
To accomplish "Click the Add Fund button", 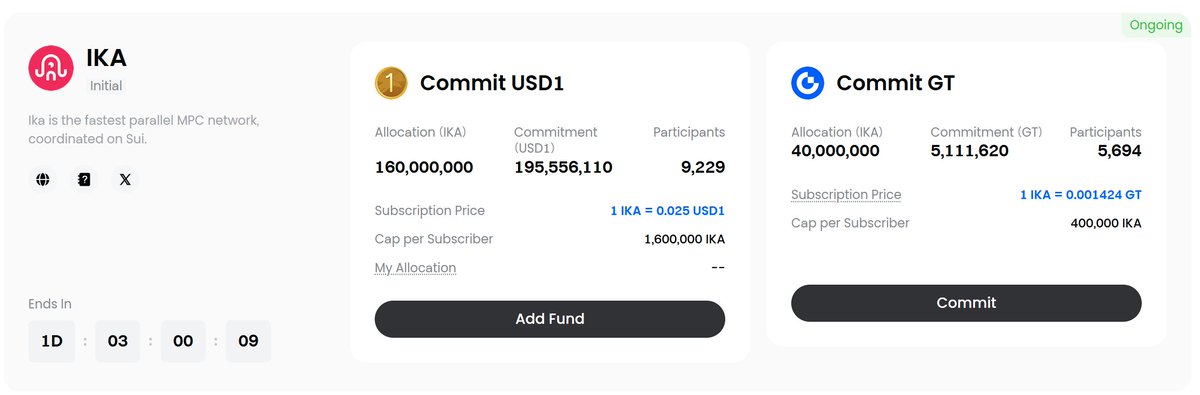I will click(x=550, y=319).
